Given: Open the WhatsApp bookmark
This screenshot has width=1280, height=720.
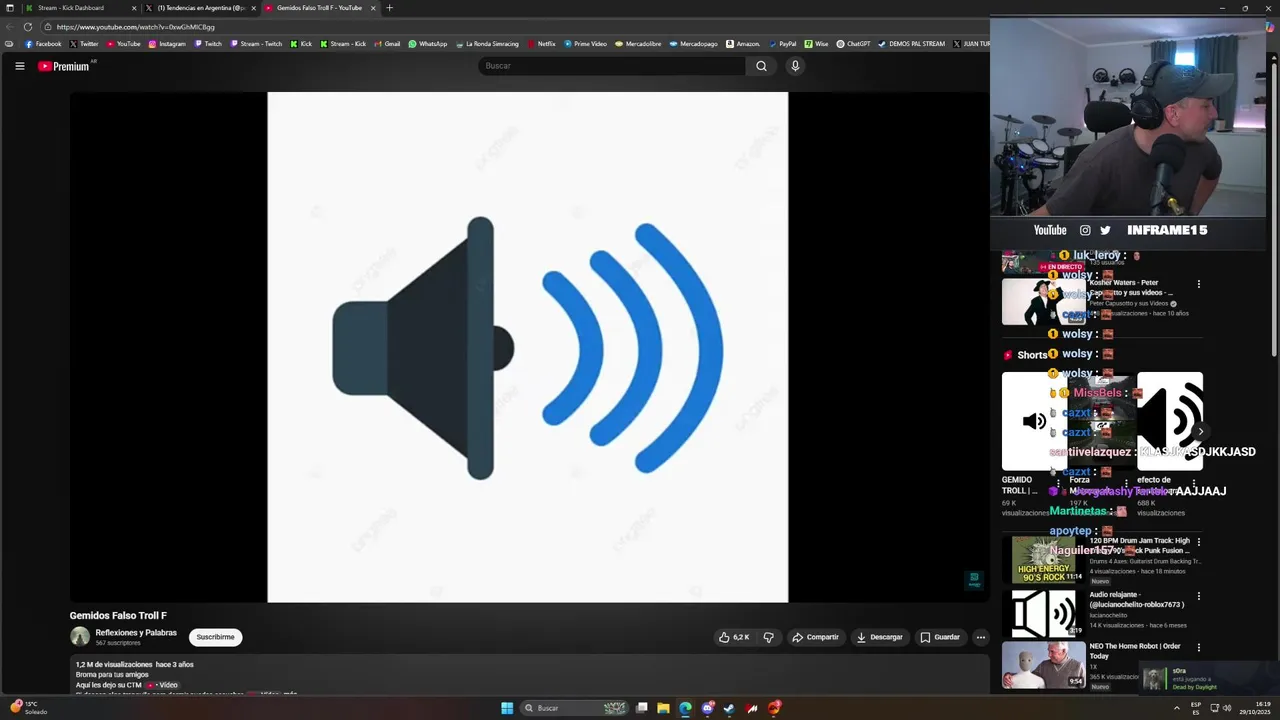Looking at the screenshot, I should point(428,44).
